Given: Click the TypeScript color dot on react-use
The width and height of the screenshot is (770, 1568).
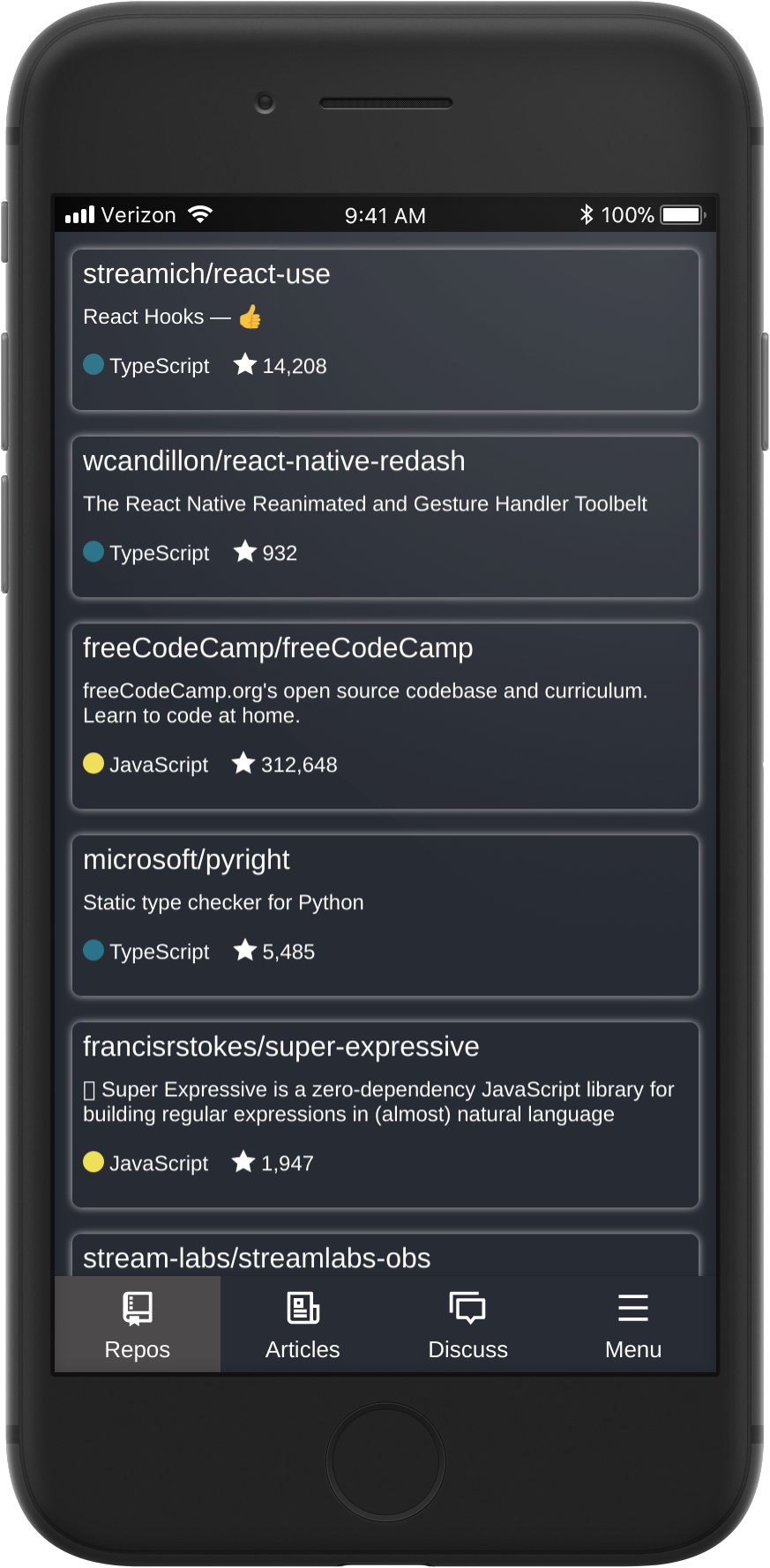Looking at the screenshot, I should (93, 364).
